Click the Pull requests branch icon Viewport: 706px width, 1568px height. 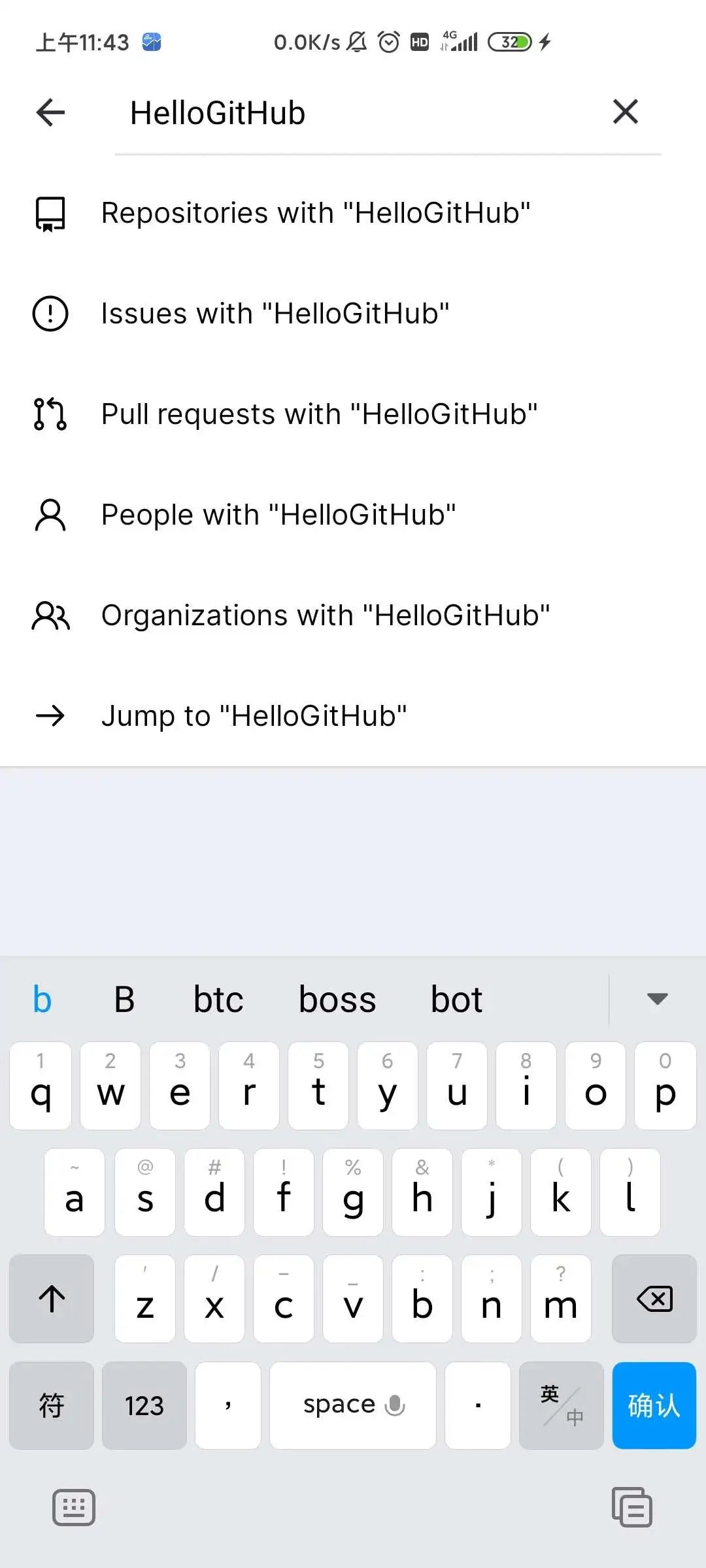coord(50,414)
